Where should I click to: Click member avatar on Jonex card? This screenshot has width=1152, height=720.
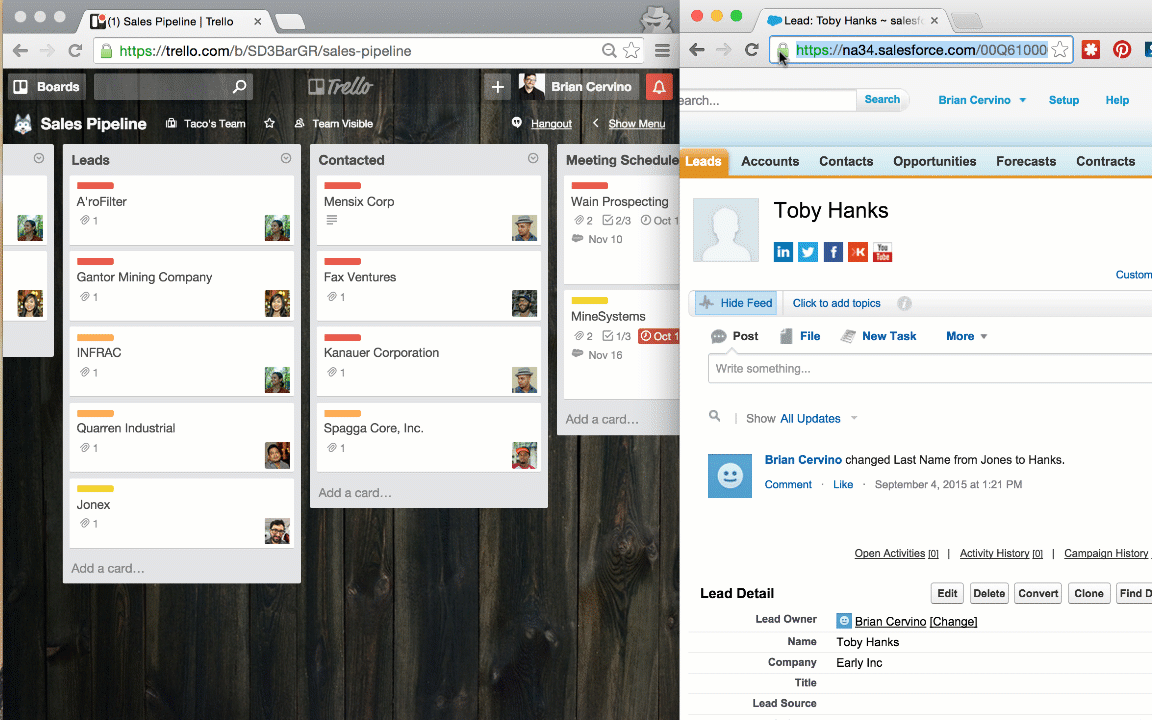pos(277,530)
